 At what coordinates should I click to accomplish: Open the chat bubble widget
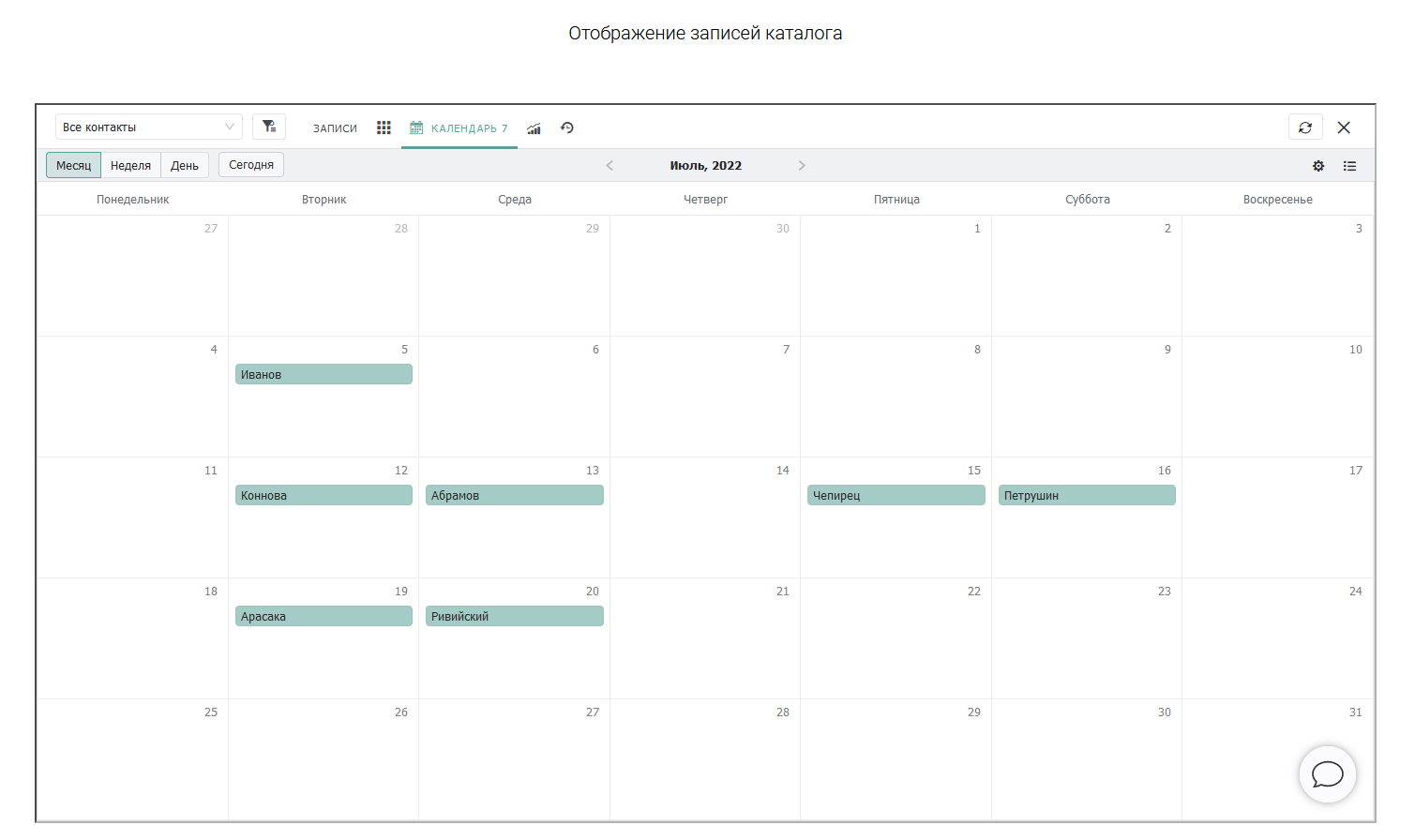pos(1328,774)
